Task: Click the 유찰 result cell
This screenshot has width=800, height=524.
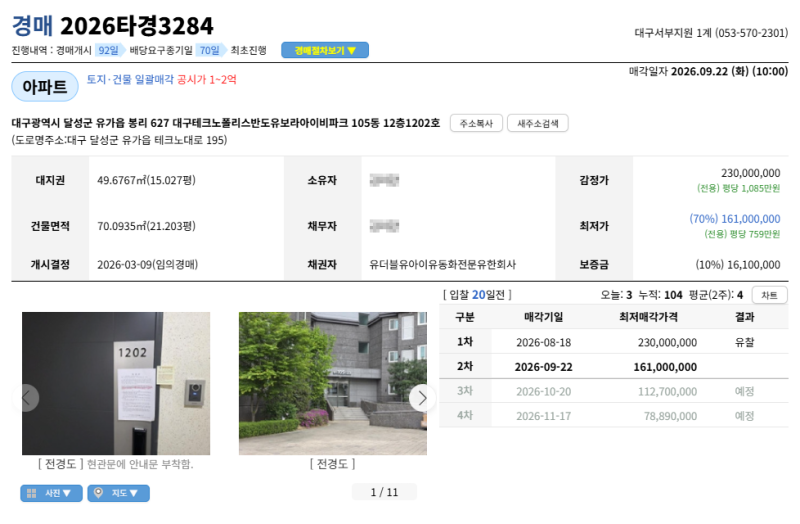Action: click(744, 342)
